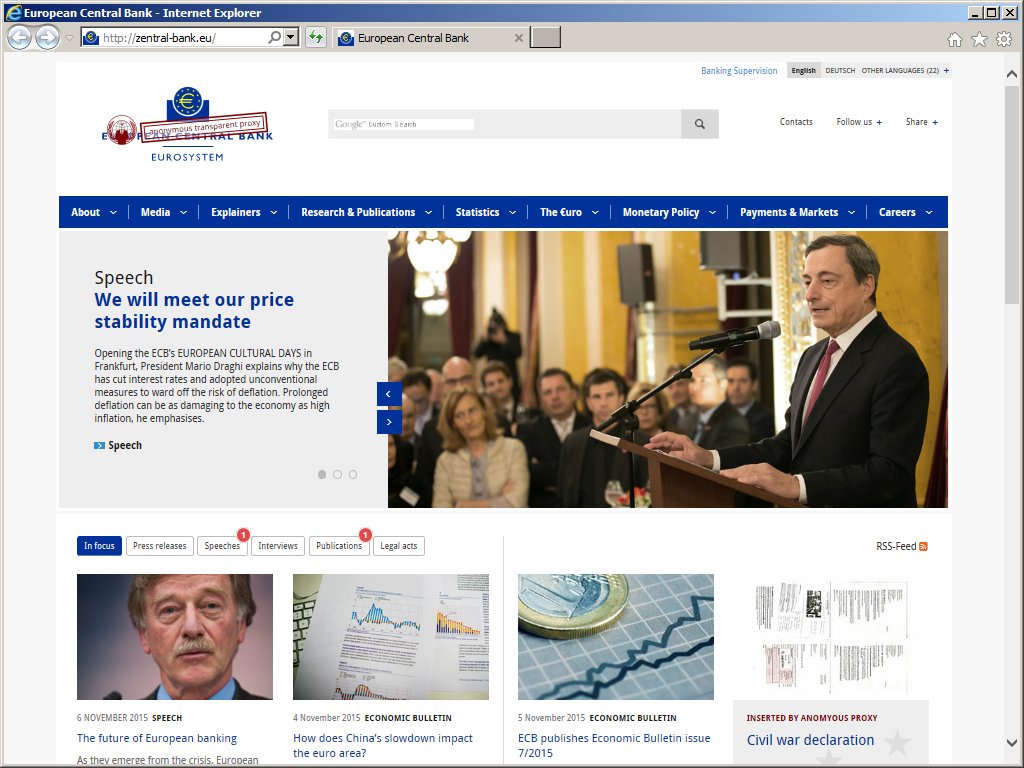Show next slide with right arrow
Viewport: 1024px width, 768px height.
[x=389, y=422]
